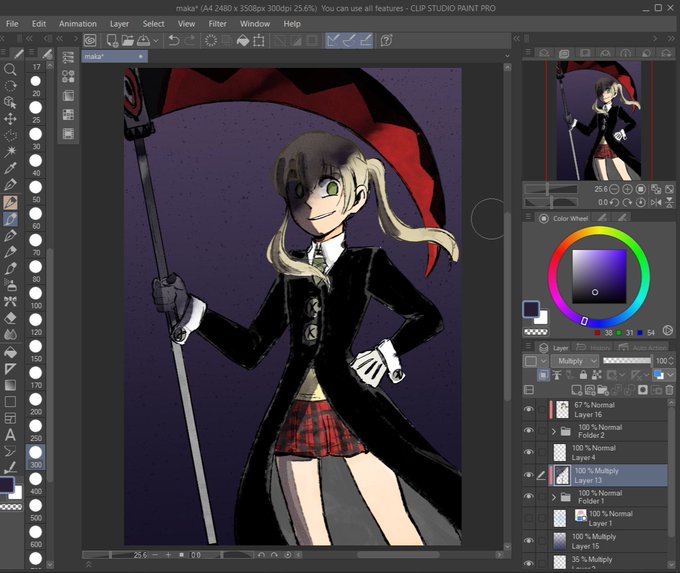This screenshot has height=573, width=680.
Task: Select the Auto select magic wand tool
Action: 10,151
